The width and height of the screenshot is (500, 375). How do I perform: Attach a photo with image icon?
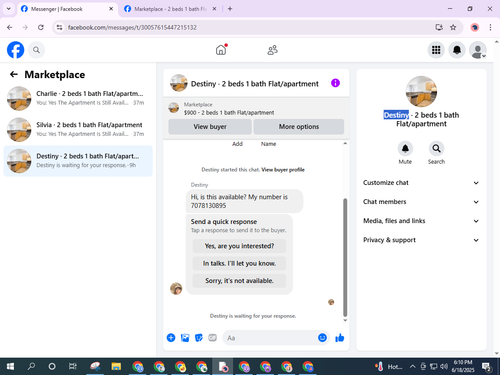185,338
